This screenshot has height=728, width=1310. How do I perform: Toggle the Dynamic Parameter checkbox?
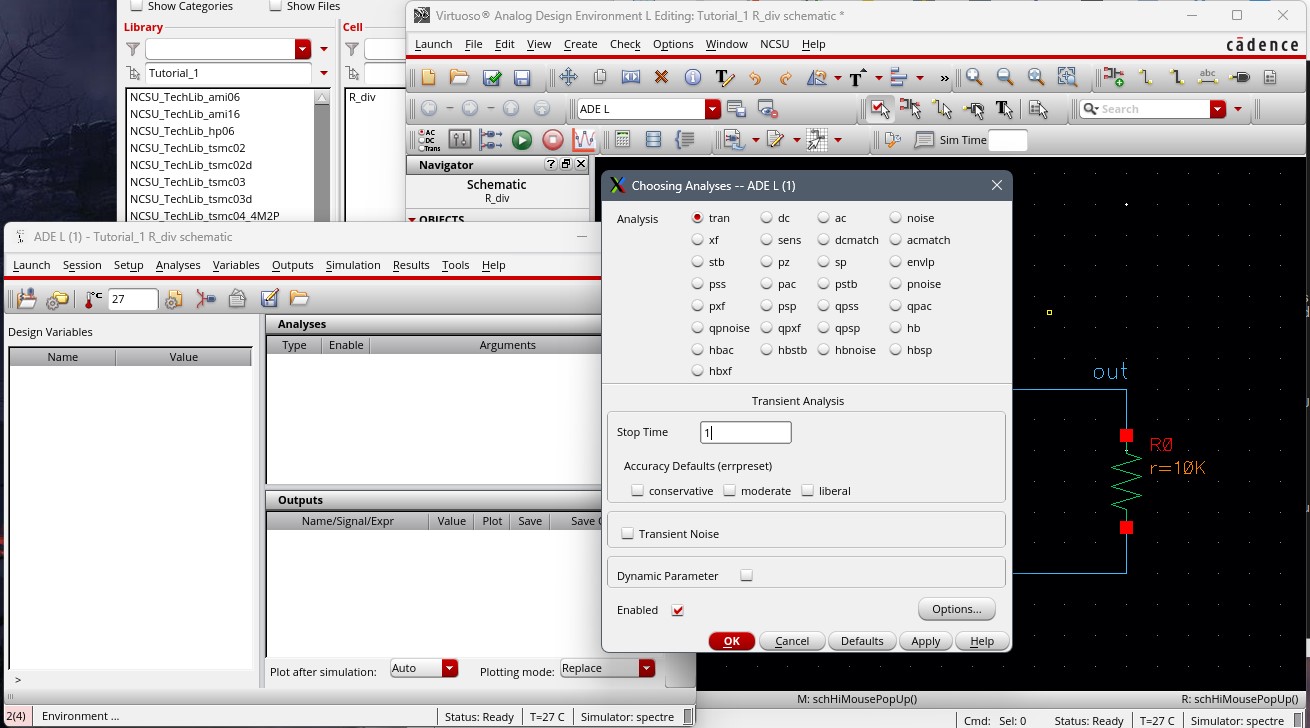746,576
